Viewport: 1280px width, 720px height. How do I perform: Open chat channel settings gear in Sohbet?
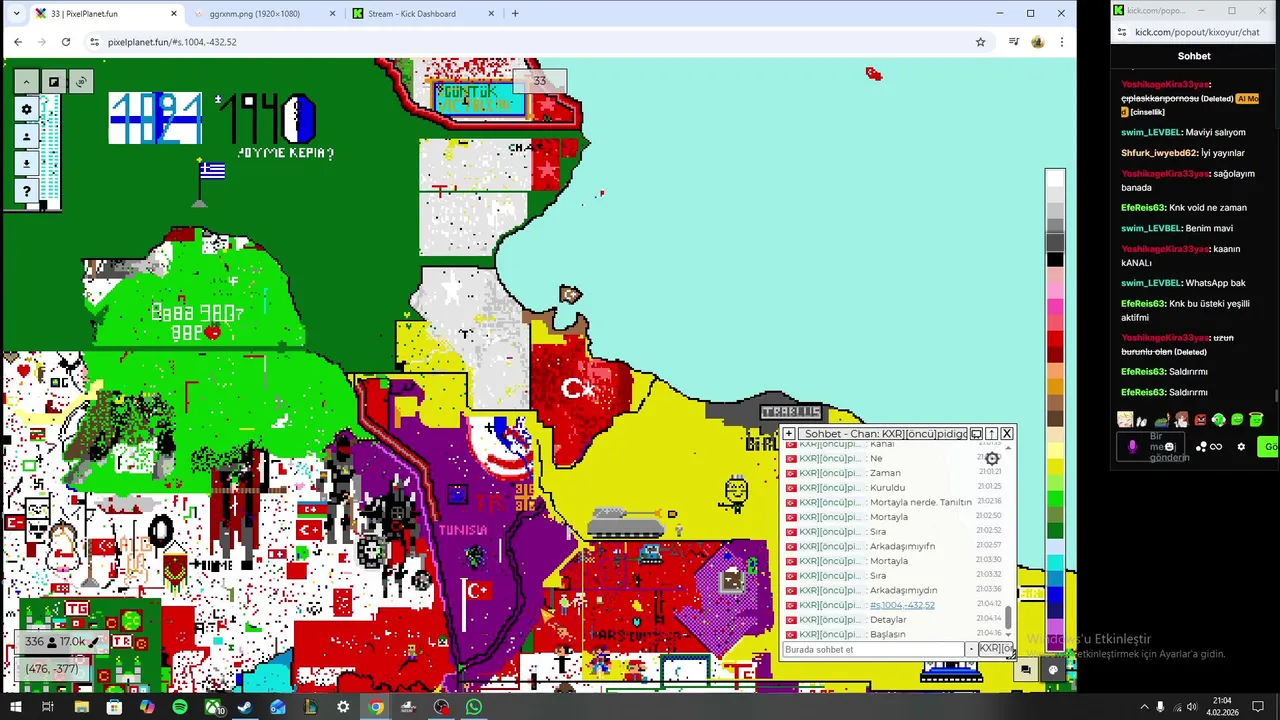click(x=991, y=458)
